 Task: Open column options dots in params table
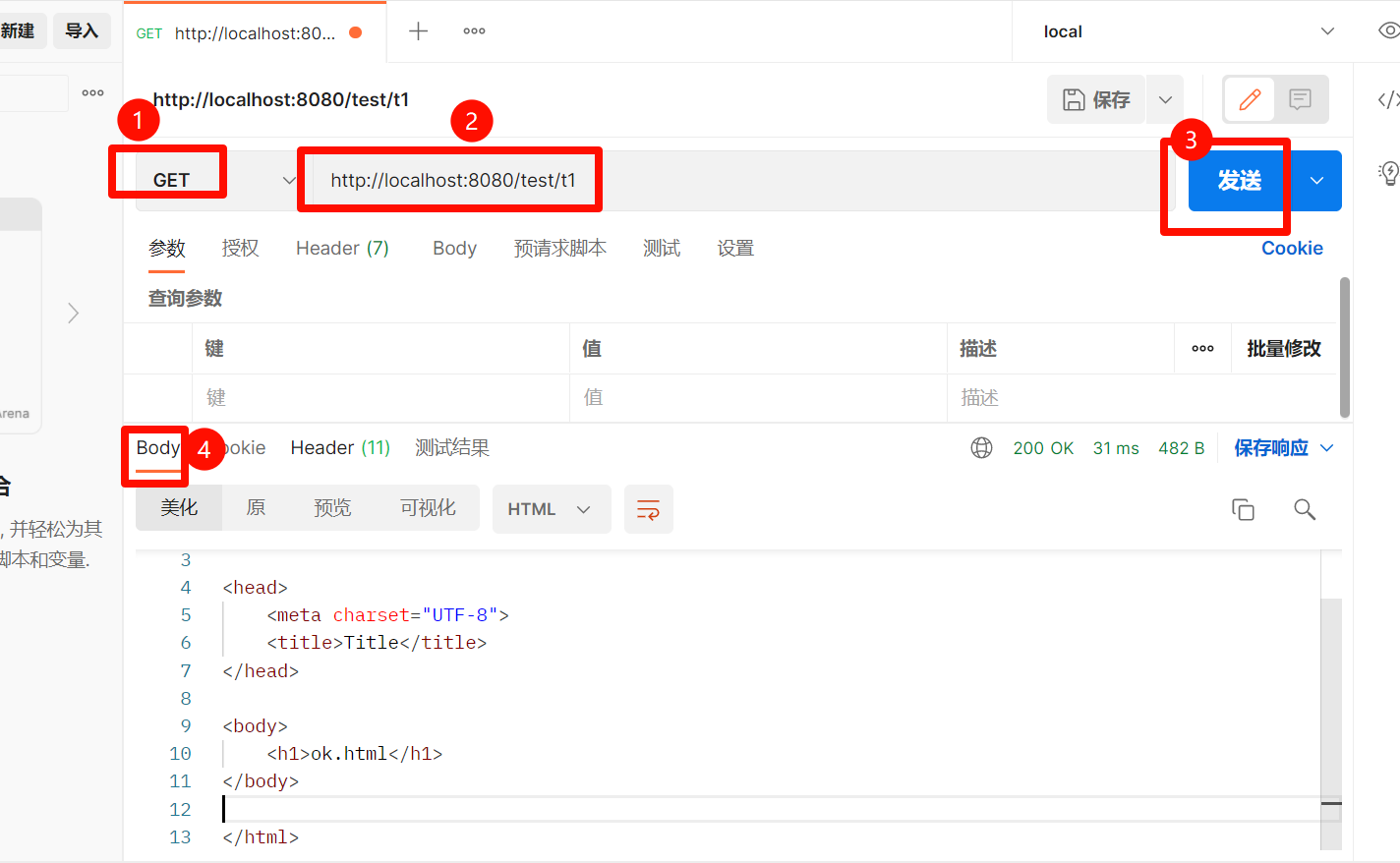pos(1202,349)
